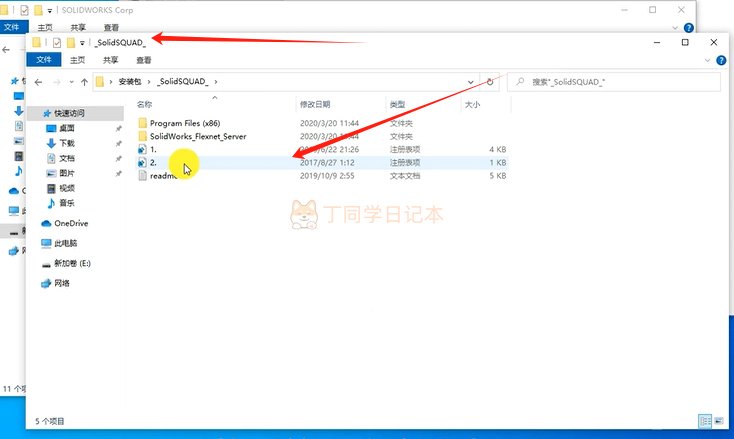734x439 pixels.
Task: Click 安装包 in address bar path
Action: [130, 82]
